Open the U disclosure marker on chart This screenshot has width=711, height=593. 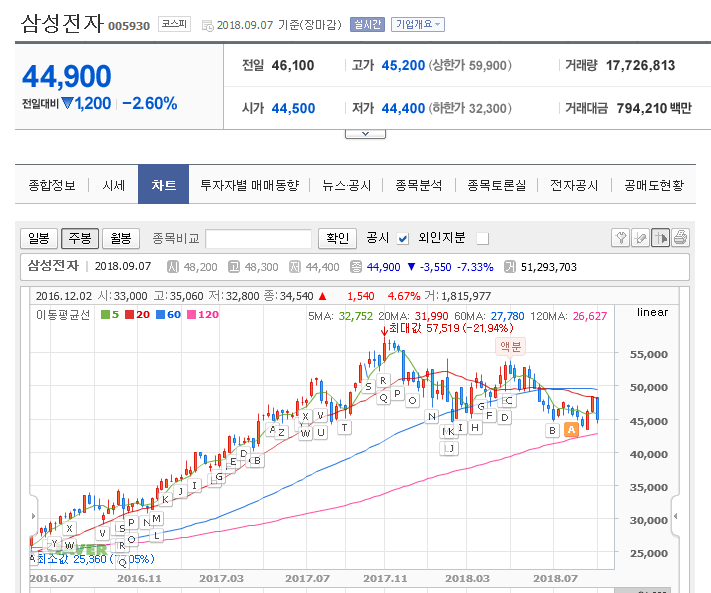click(321, 432)
